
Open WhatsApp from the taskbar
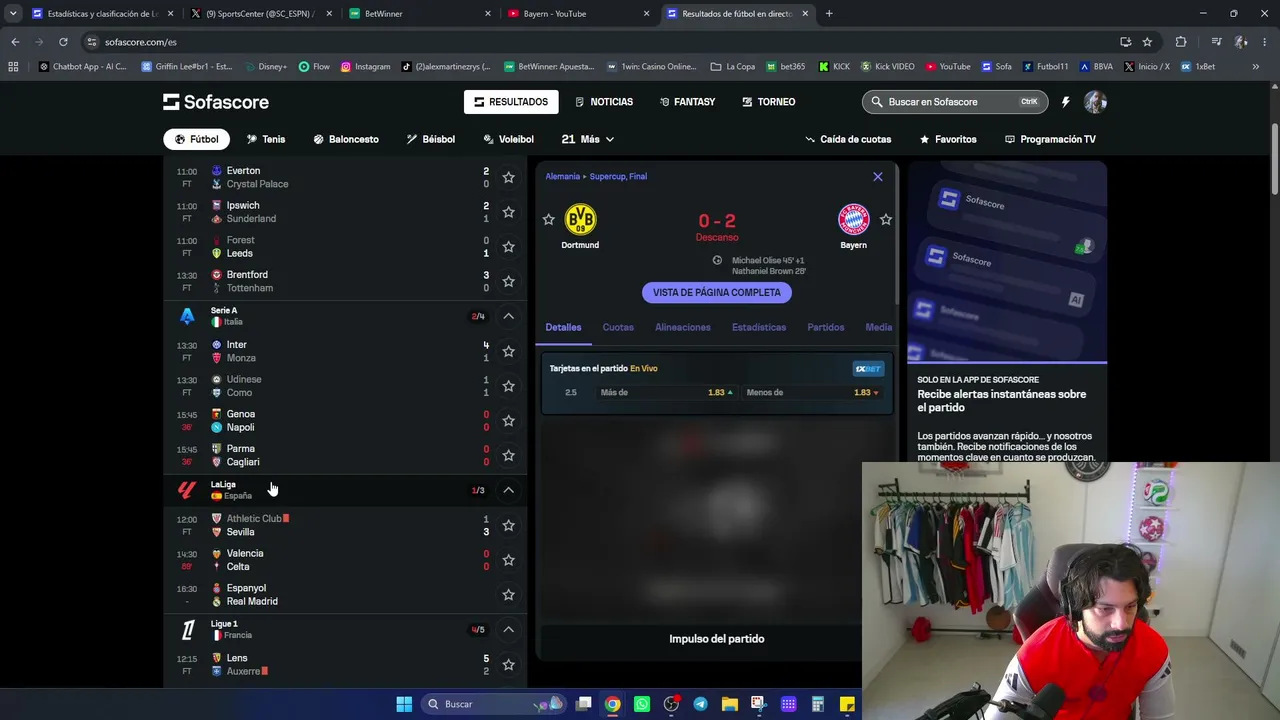642,704
